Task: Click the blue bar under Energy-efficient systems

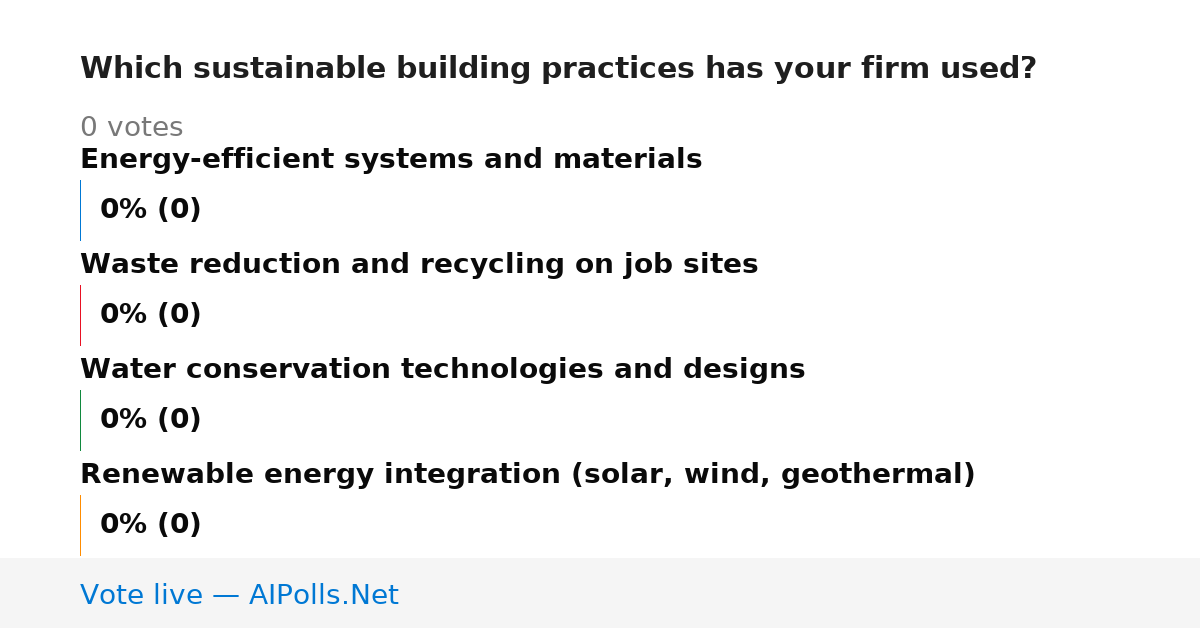Action: pos(80,210)
